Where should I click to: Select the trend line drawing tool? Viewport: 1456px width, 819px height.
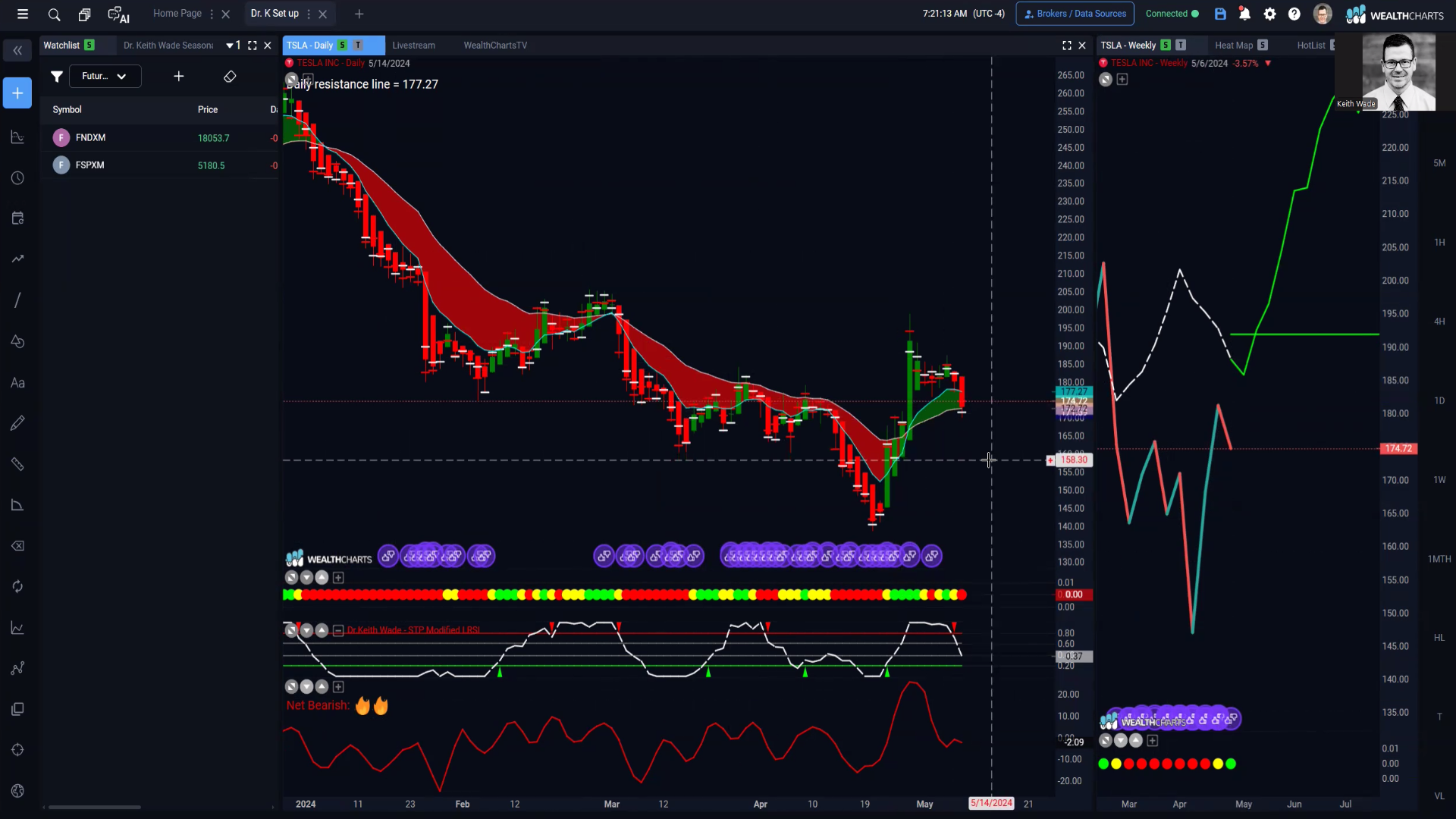tap(17, 300)
